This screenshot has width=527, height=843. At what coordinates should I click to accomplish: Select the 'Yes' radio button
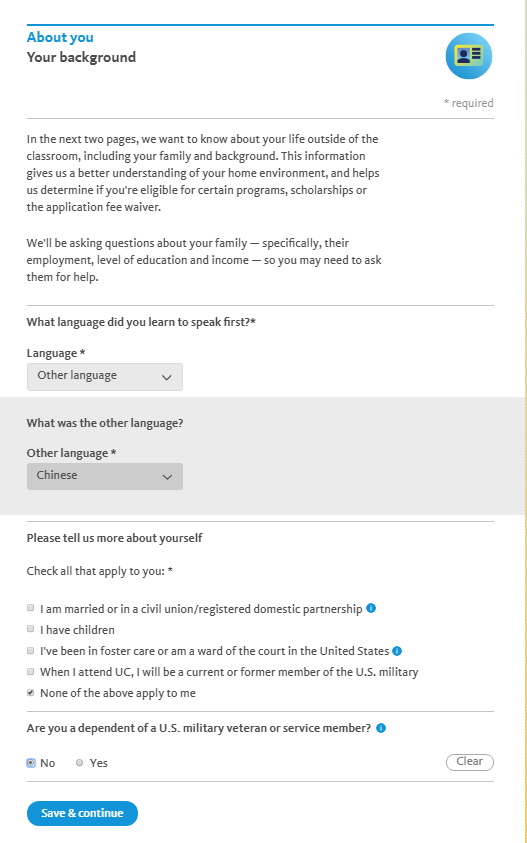[x=80, y=762]
